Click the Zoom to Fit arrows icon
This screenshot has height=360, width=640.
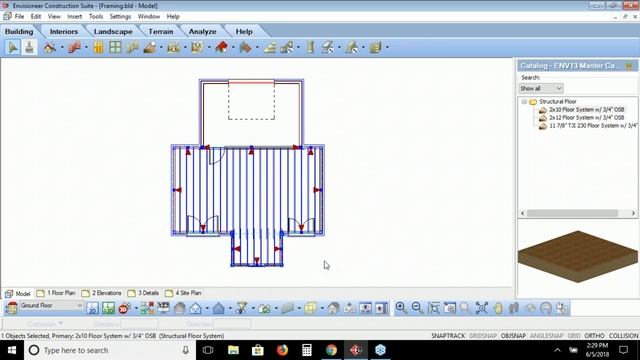click(482, 308)
